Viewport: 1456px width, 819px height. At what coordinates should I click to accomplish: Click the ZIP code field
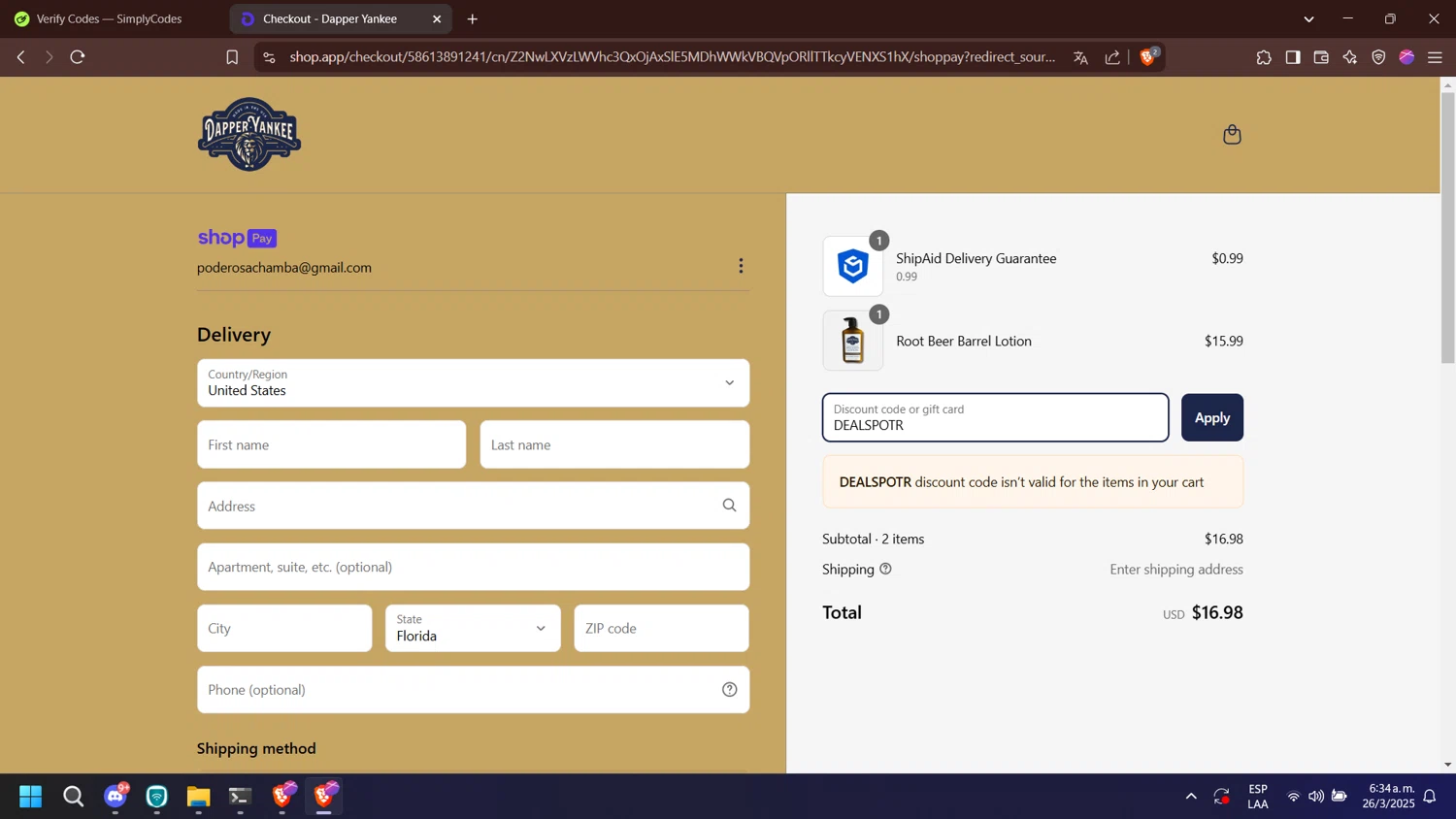(x=661, y=628)
